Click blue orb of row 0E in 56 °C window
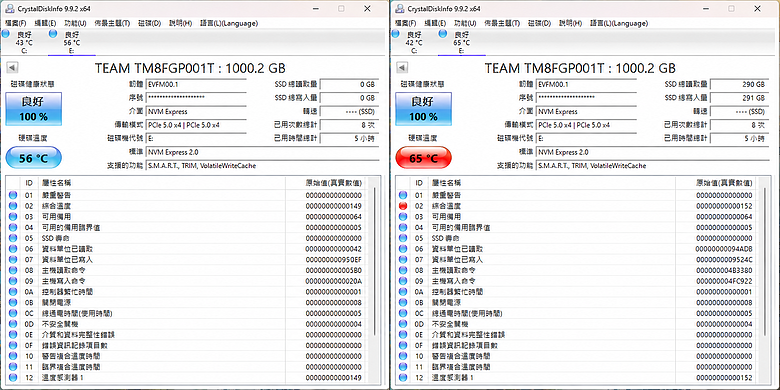Viewport: 780px width, 390px height. pyautogui.click(x=13, y=335)
